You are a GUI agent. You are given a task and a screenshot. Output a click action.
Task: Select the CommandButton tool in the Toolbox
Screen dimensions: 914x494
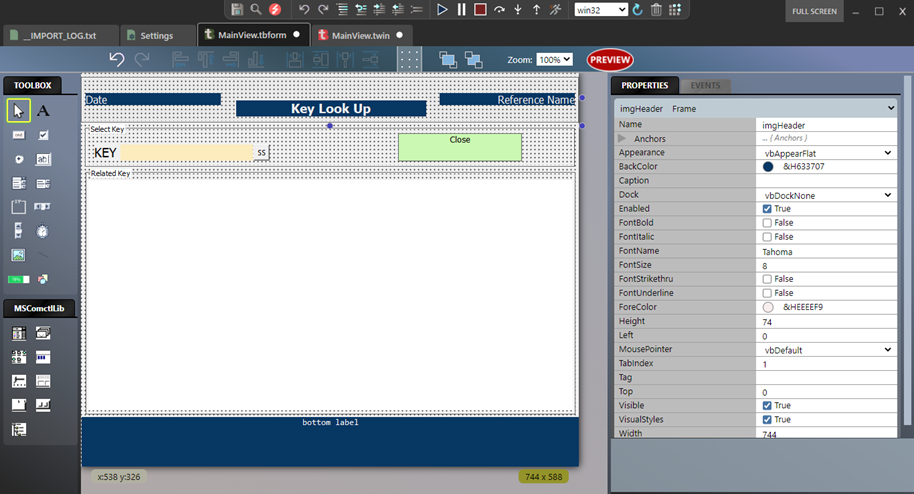pos(19,135)
